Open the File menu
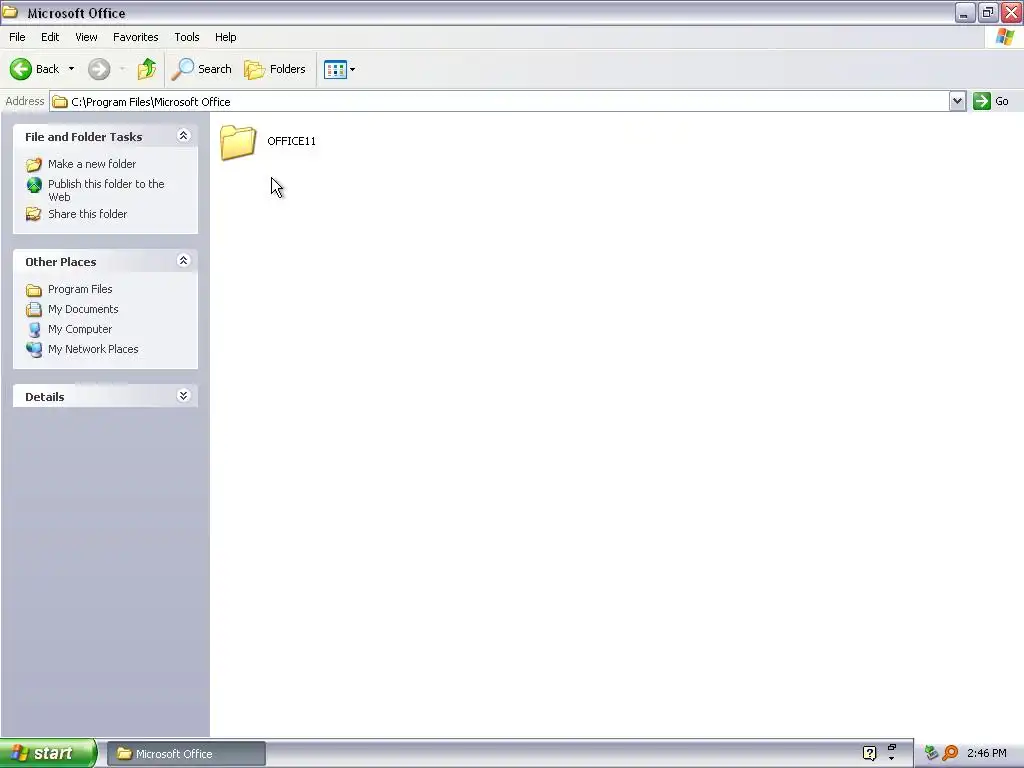Viewport: 1024px width, 768px height. (x=17, y=37)
